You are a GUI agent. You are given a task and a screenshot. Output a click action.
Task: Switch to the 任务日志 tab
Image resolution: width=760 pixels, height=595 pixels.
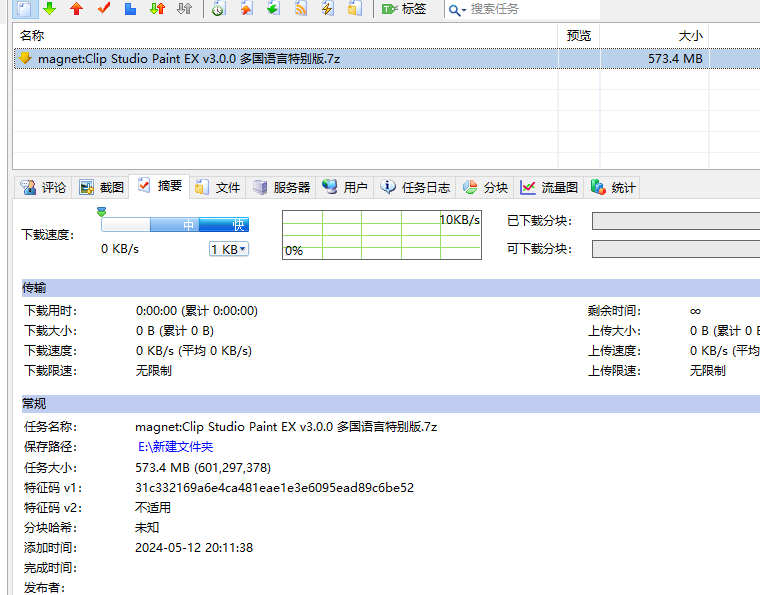(x=415, y=188)
